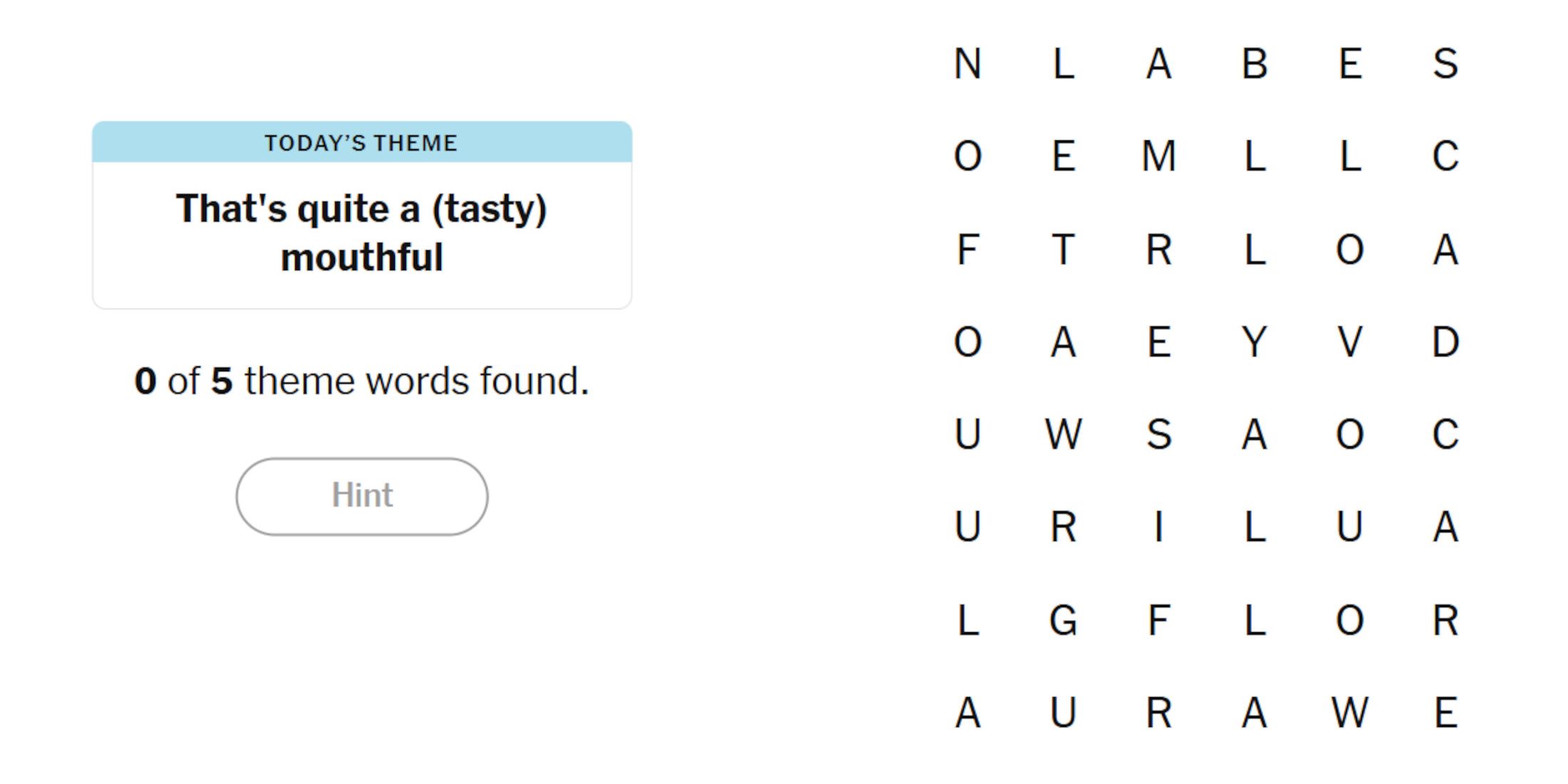Screen dimensions: 1568x784
Task: Pick the letter V tile
Action: 1351,342
